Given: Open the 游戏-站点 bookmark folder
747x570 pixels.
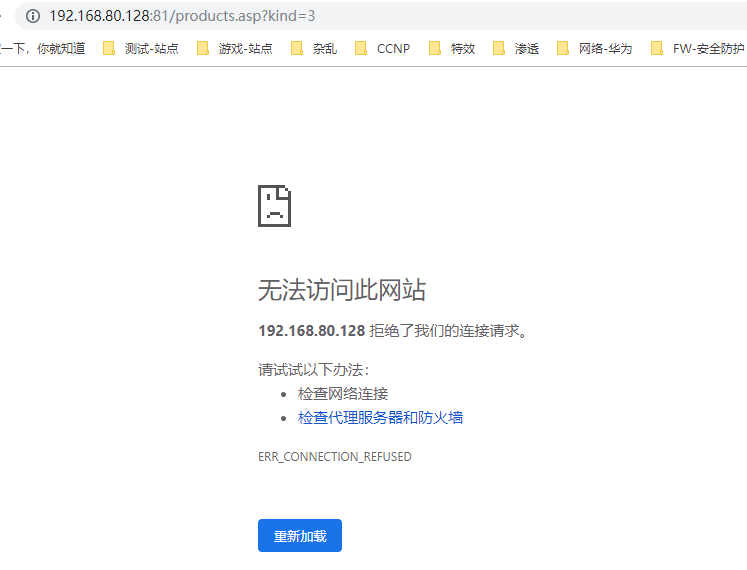Looking at the screenshot, I should click(234, 49).
